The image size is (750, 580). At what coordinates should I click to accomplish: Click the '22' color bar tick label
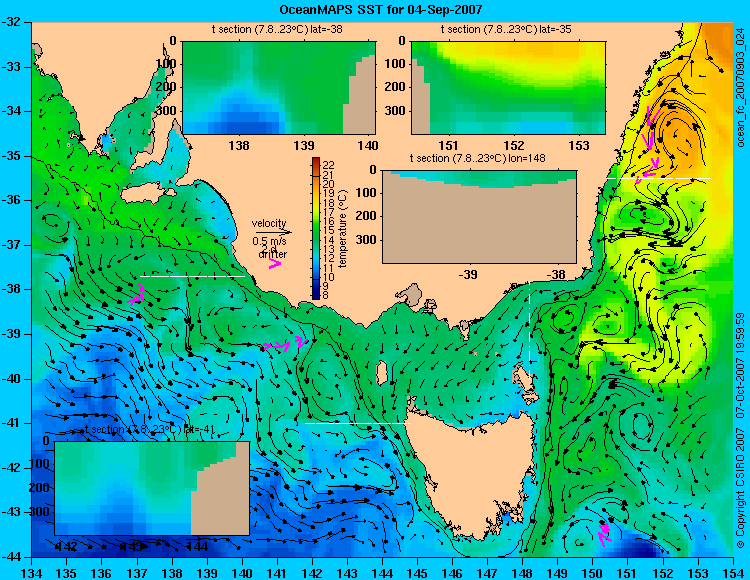328,165
